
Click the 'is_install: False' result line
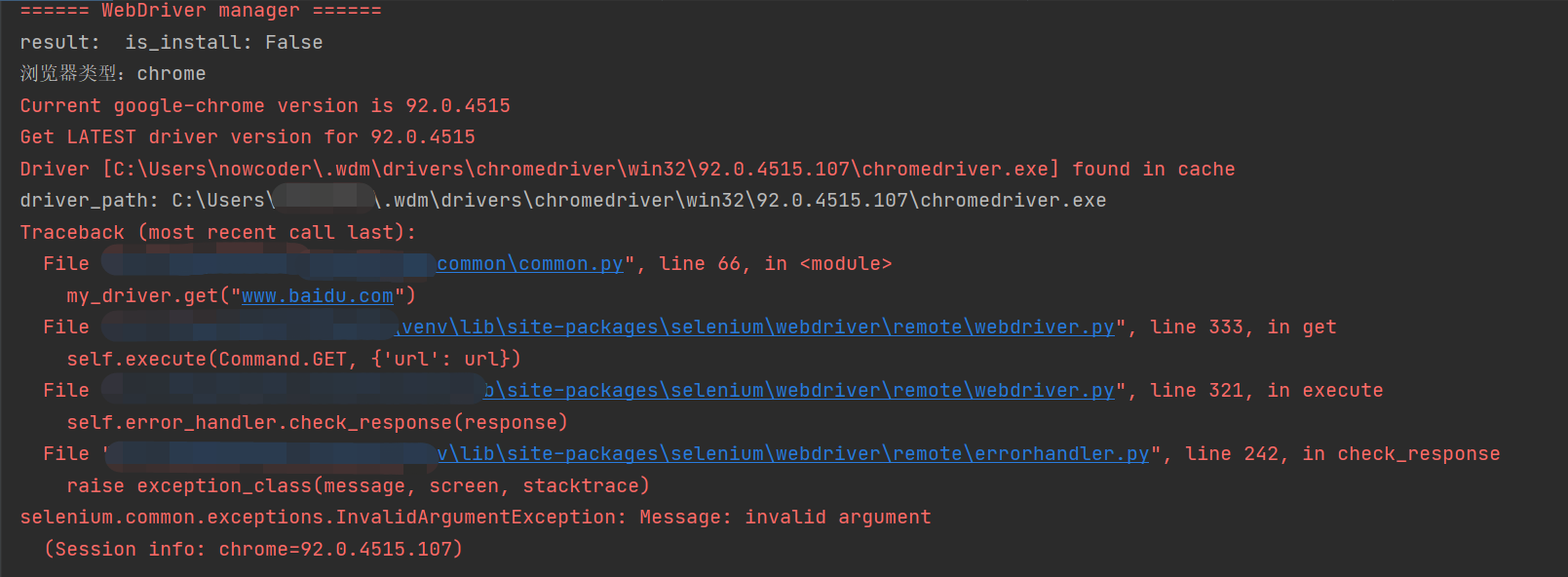click(x=172, y=43)
